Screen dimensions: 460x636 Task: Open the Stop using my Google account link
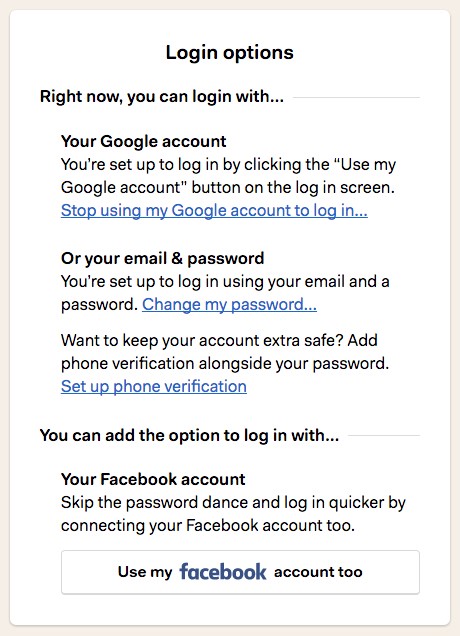tap(214, 211)
